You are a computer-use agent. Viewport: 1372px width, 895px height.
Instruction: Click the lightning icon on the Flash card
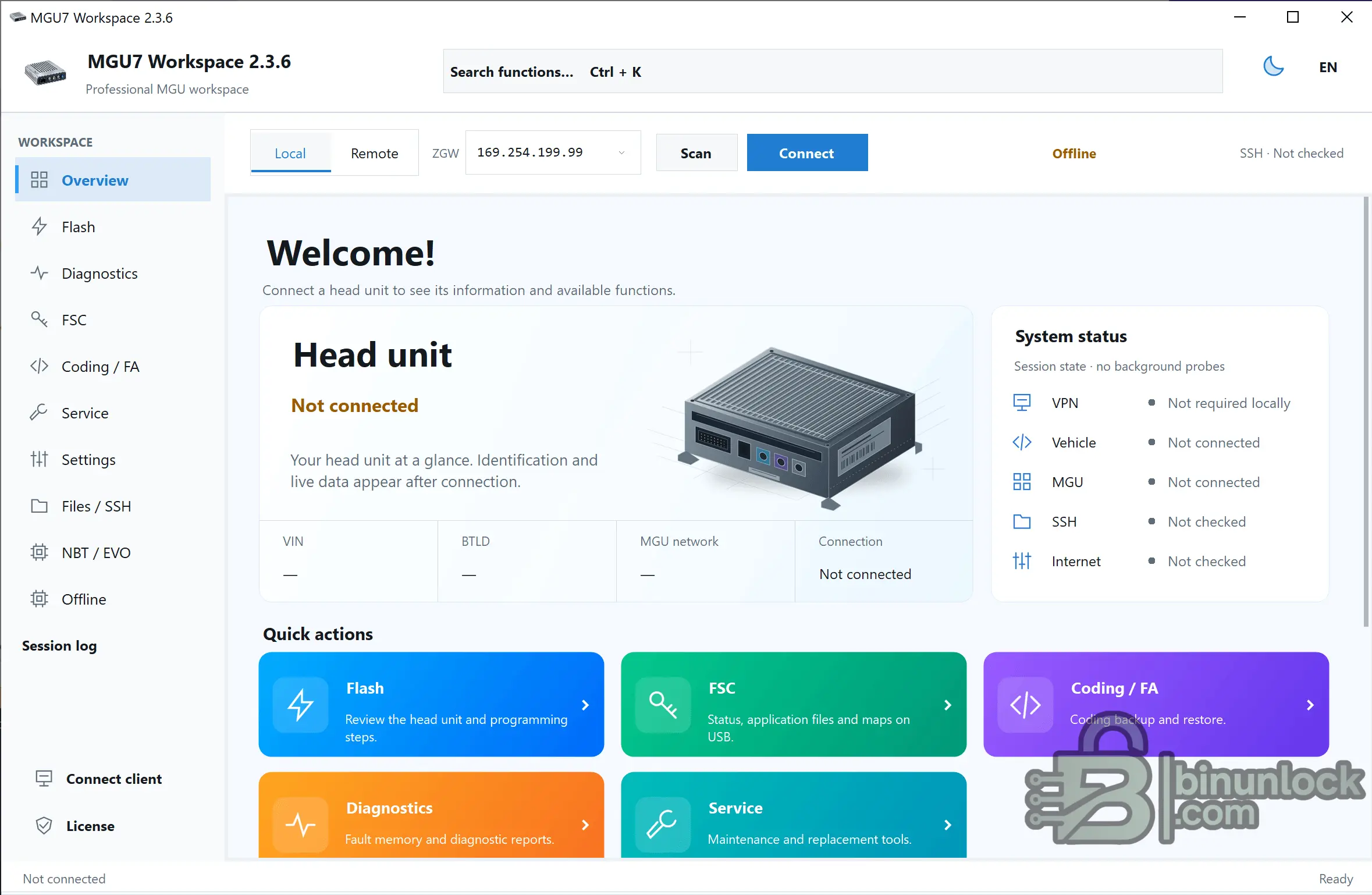[301, 705]
